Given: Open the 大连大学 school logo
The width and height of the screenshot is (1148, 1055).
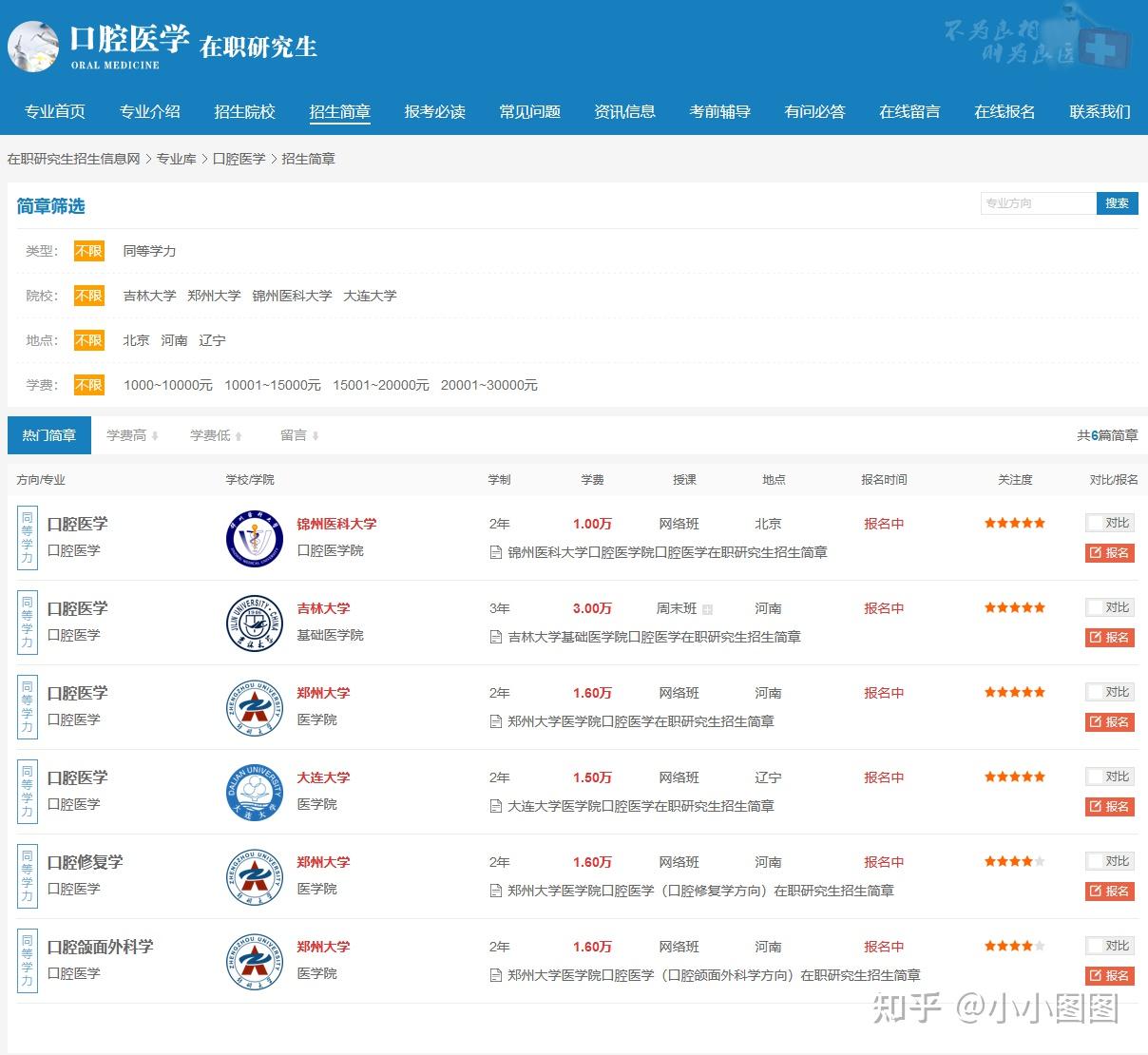Looking at the screenshot, I should point(255,793).
